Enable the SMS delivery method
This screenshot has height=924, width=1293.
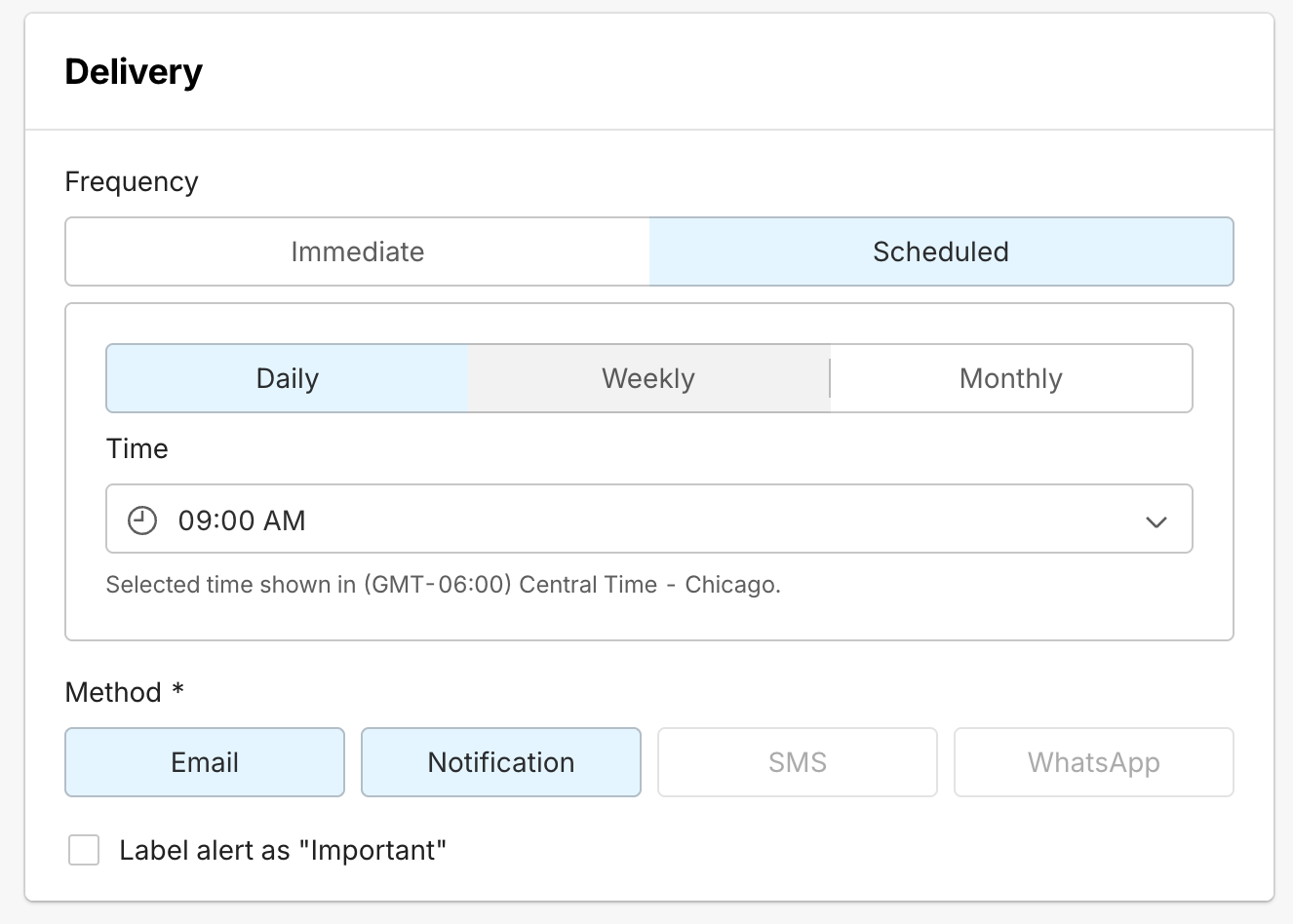pyautogui.click(x=798, y=762)
